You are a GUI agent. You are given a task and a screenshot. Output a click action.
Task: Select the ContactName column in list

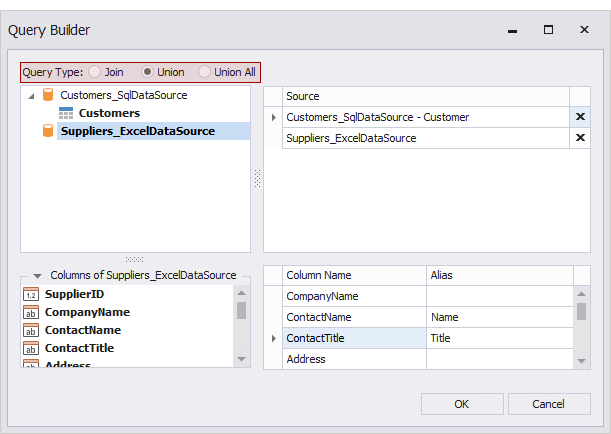[x=82, y=330]
